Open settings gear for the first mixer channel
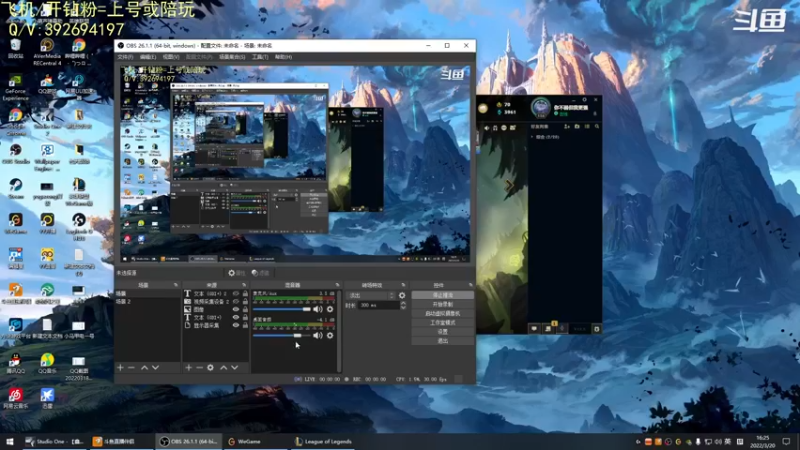Viewport: 800px width, 450px height. pos(330,309)
